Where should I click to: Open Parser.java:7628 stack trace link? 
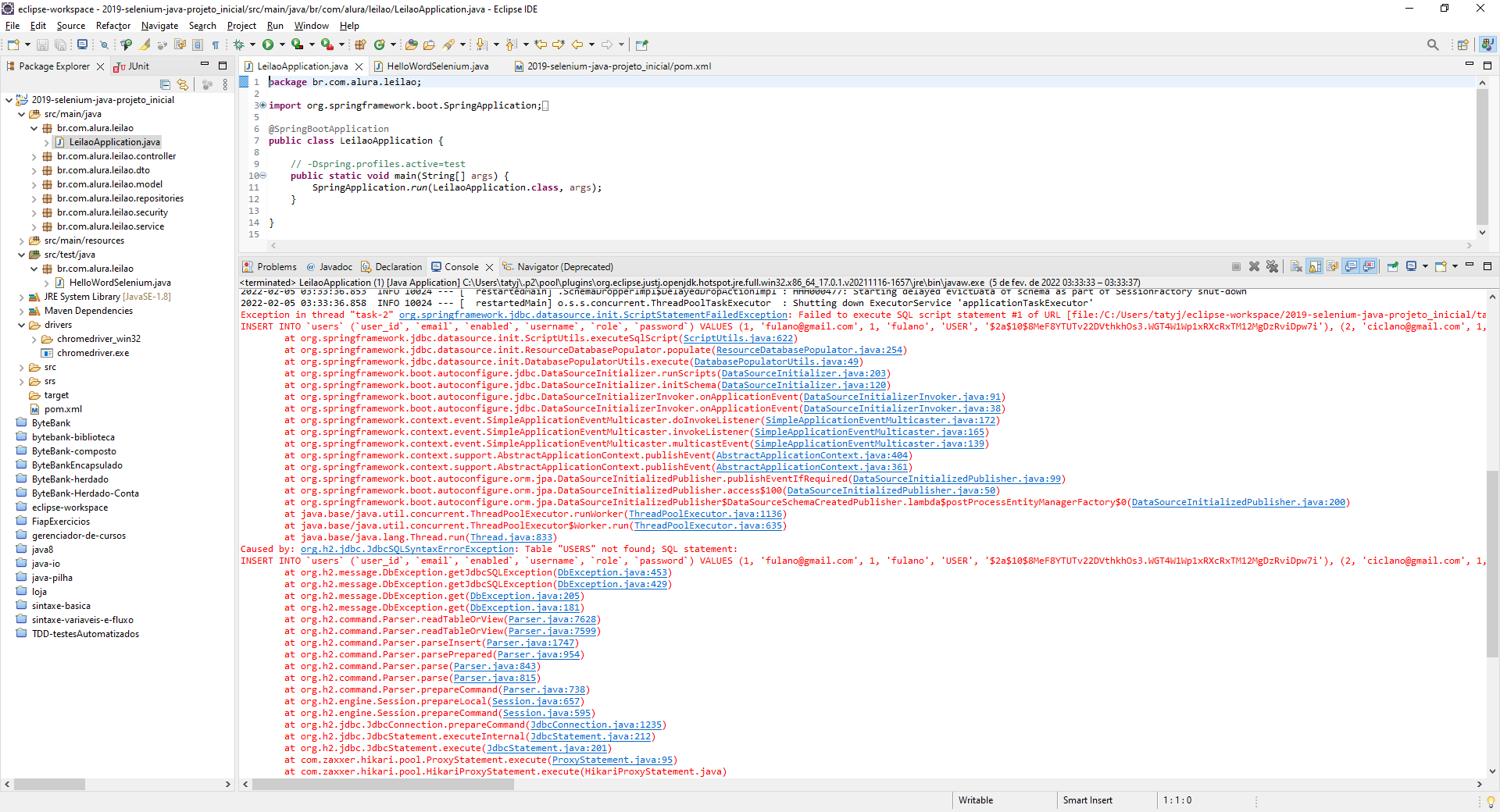pyautogui.click(x=552, y=619)
